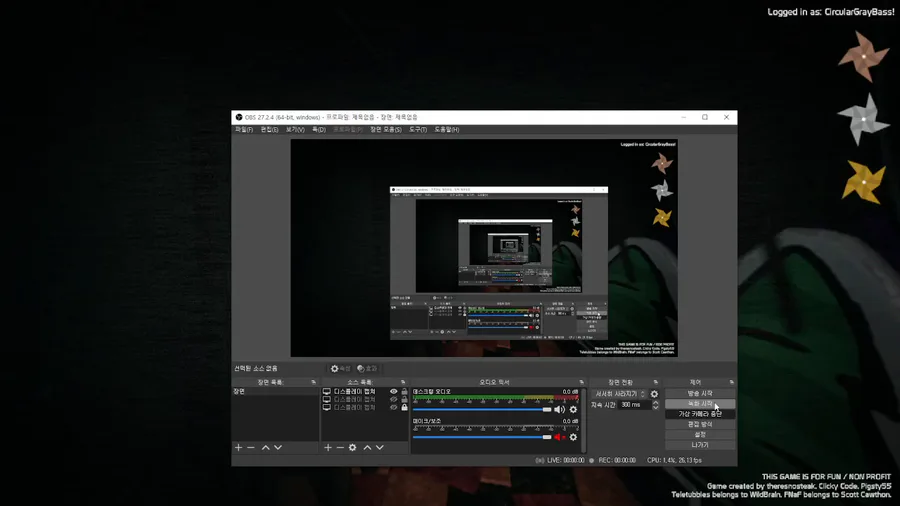
Task: Toggle lock of middle 디스플레이 캡쳐 source
Action: click(x=405, y=400)
